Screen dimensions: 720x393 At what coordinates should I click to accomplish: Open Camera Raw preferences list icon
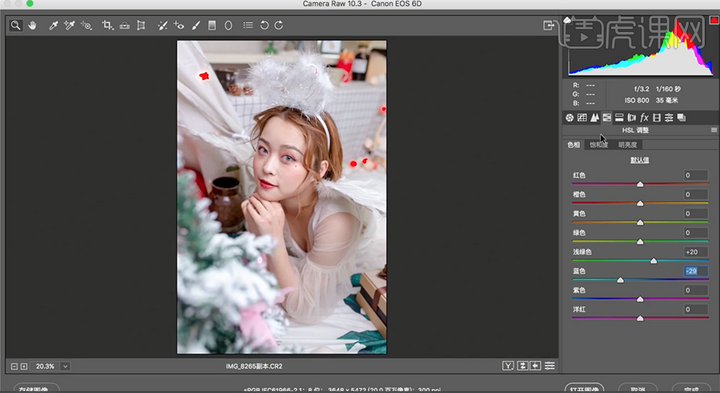tap(248, 25)
